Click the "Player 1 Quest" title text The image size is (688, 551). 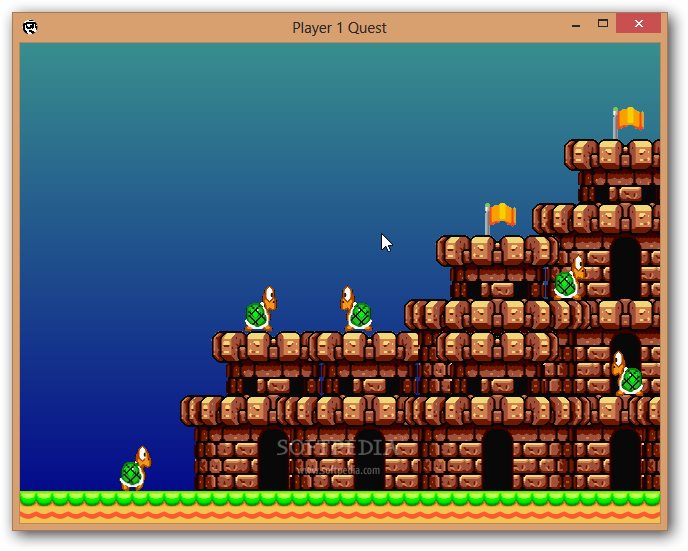[339, 28]
